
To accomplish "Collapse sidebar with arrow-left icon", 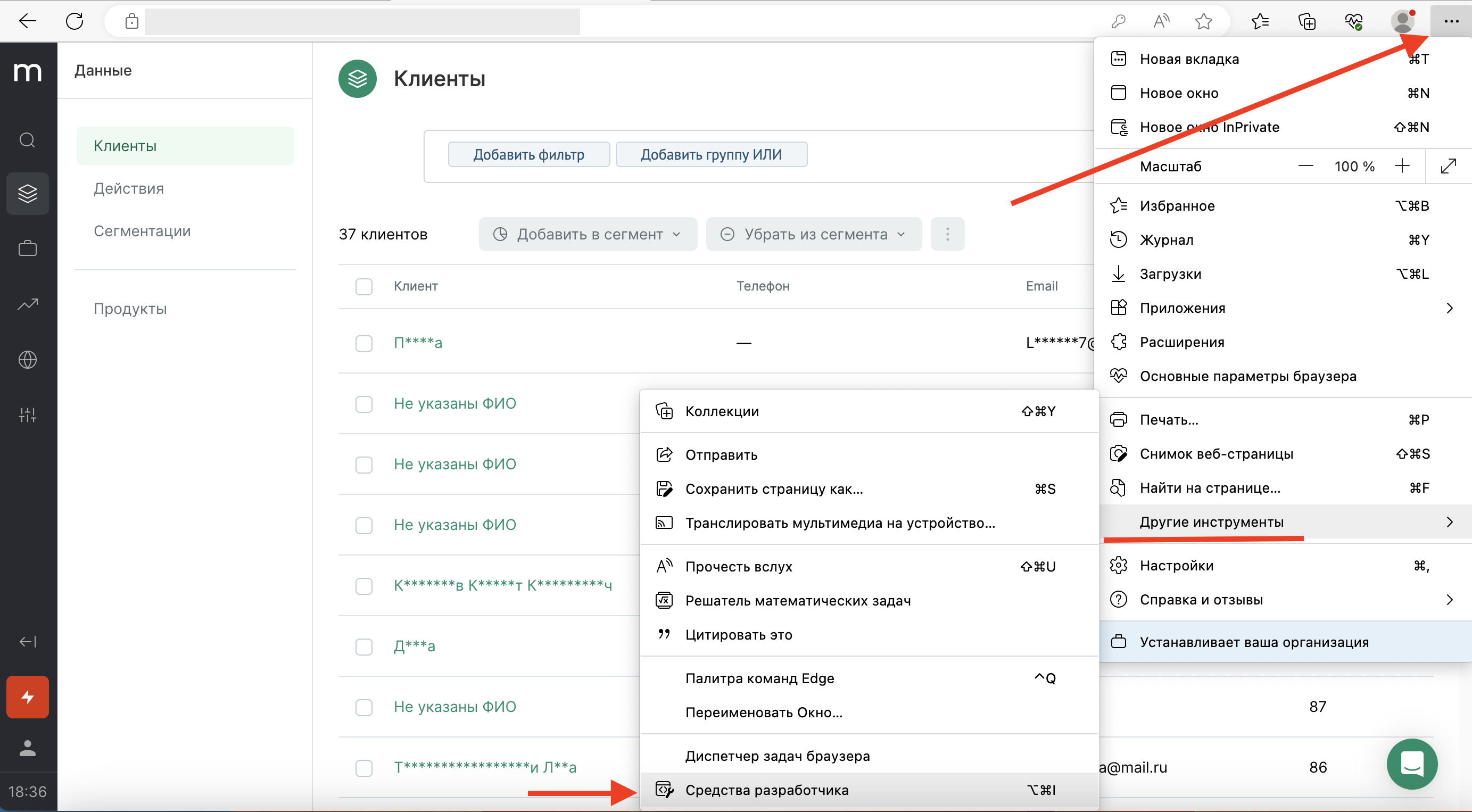I will click(x=28, y=642).
